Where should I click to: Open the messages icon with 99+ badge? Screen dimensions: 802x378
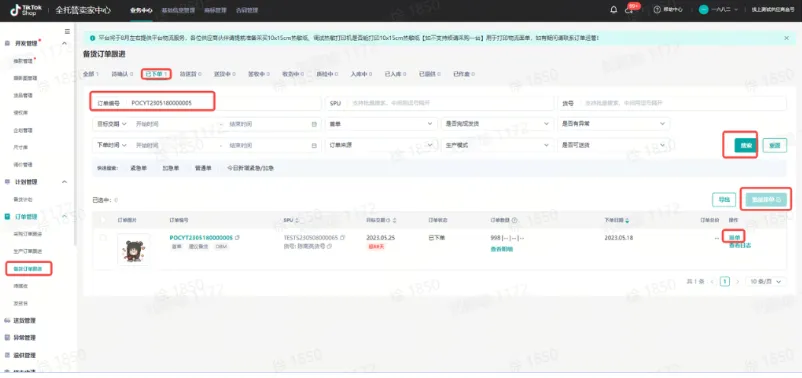coord(630,10)
